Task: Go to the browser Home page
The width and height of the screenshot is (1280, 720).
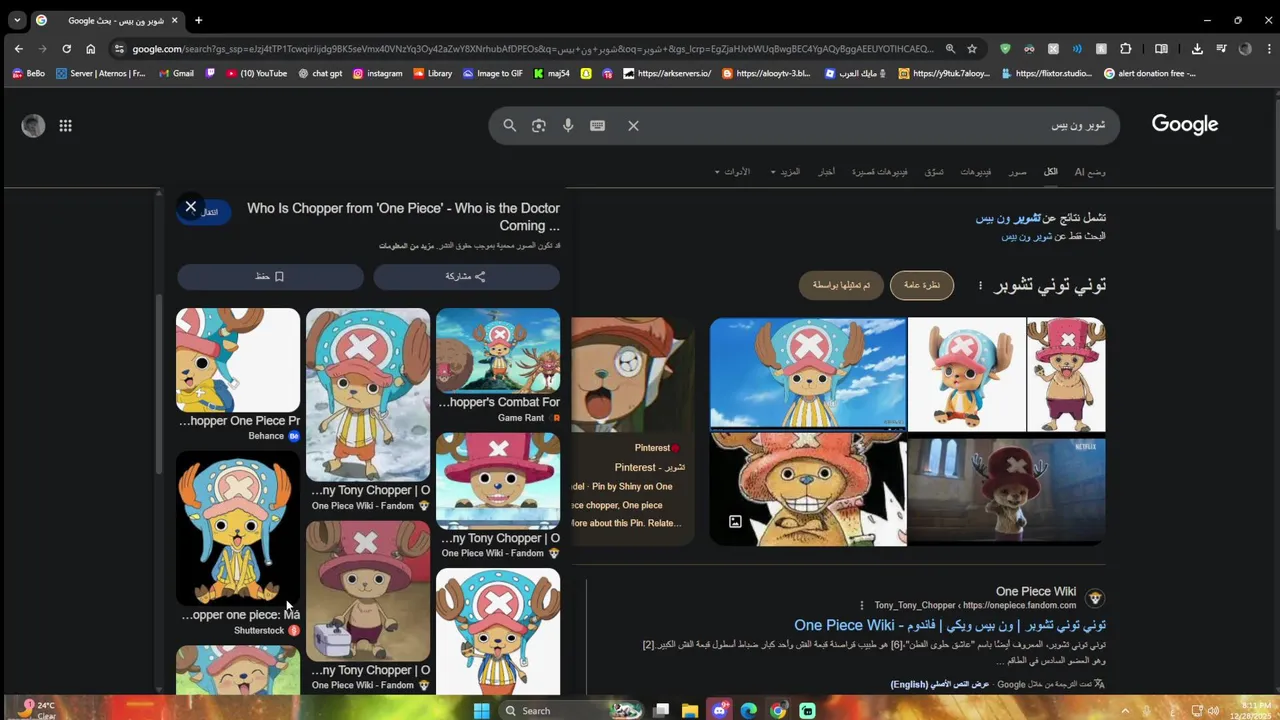Action: pos(90,48)
